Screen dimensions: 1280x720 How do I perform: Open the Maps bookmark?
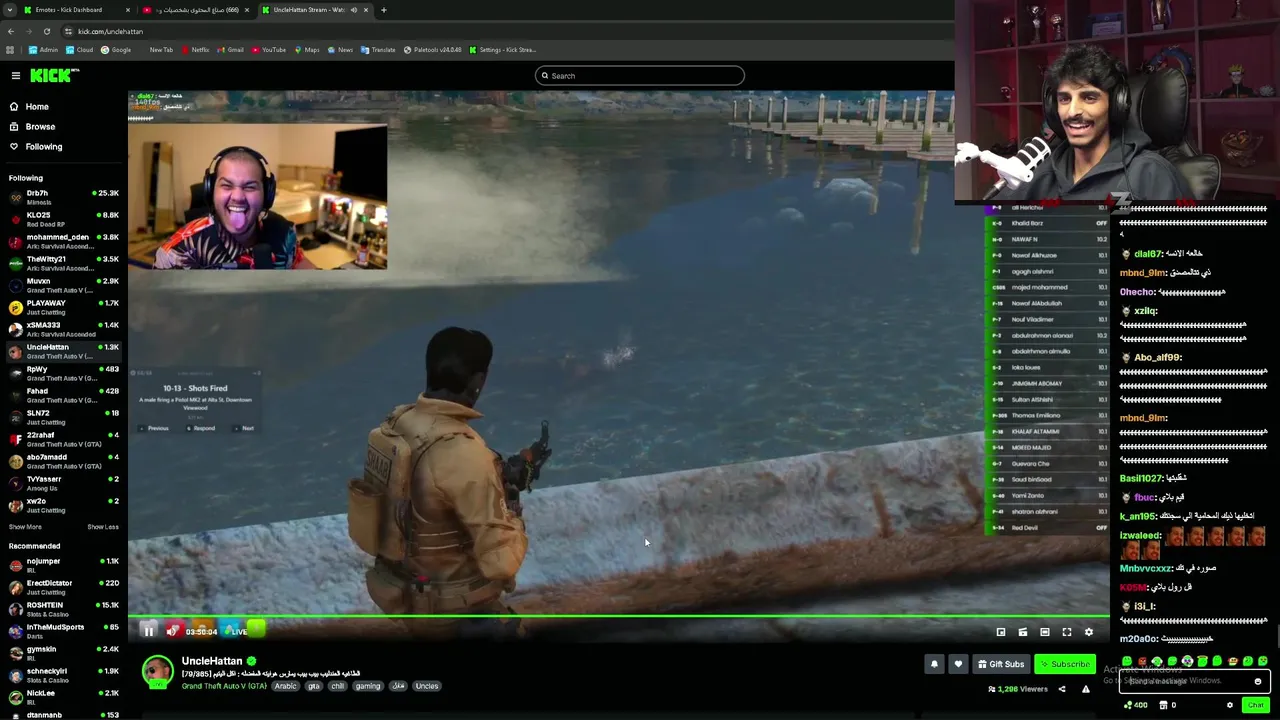pos(307,50)
